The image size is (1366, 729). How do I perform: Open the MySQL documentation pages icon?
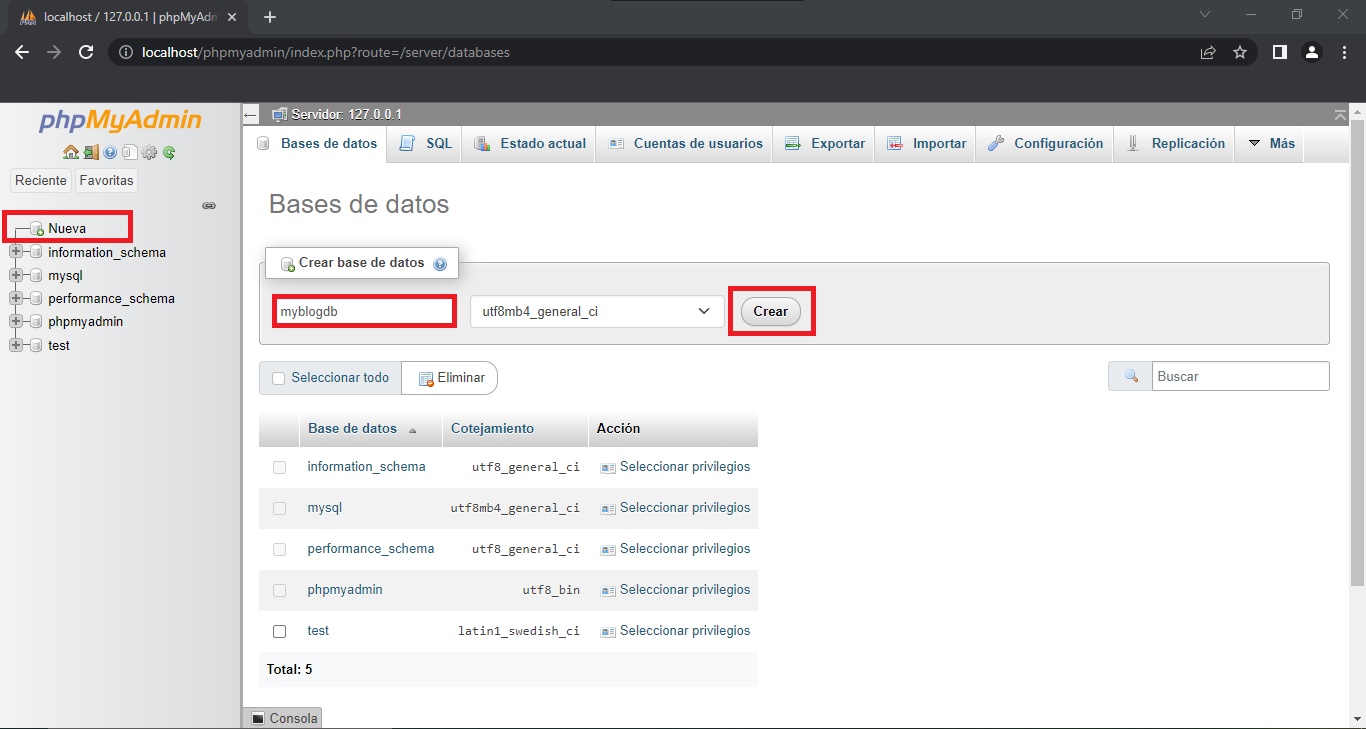pyautogui.click(x=129, y=153)
